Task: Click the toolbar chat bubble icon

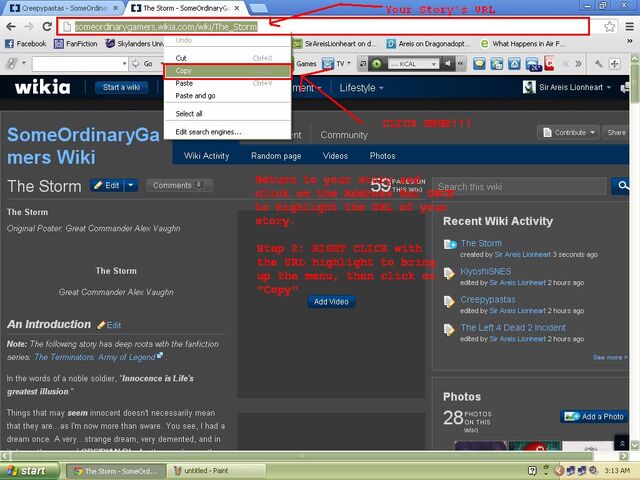Action: point(479,64)
